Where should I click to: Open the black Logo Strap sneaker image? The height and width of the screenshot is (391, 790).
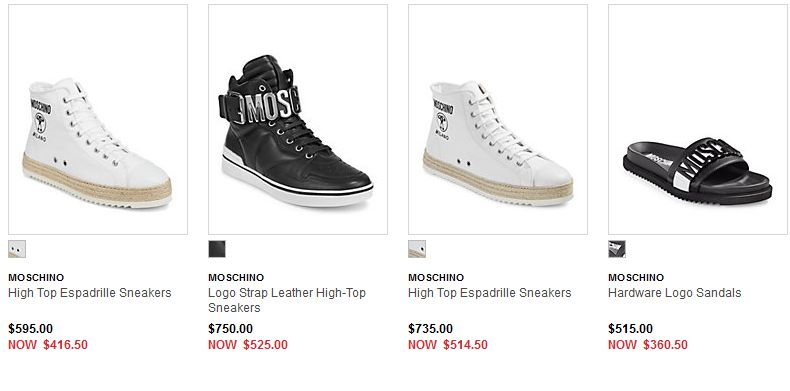pos(298,119)
